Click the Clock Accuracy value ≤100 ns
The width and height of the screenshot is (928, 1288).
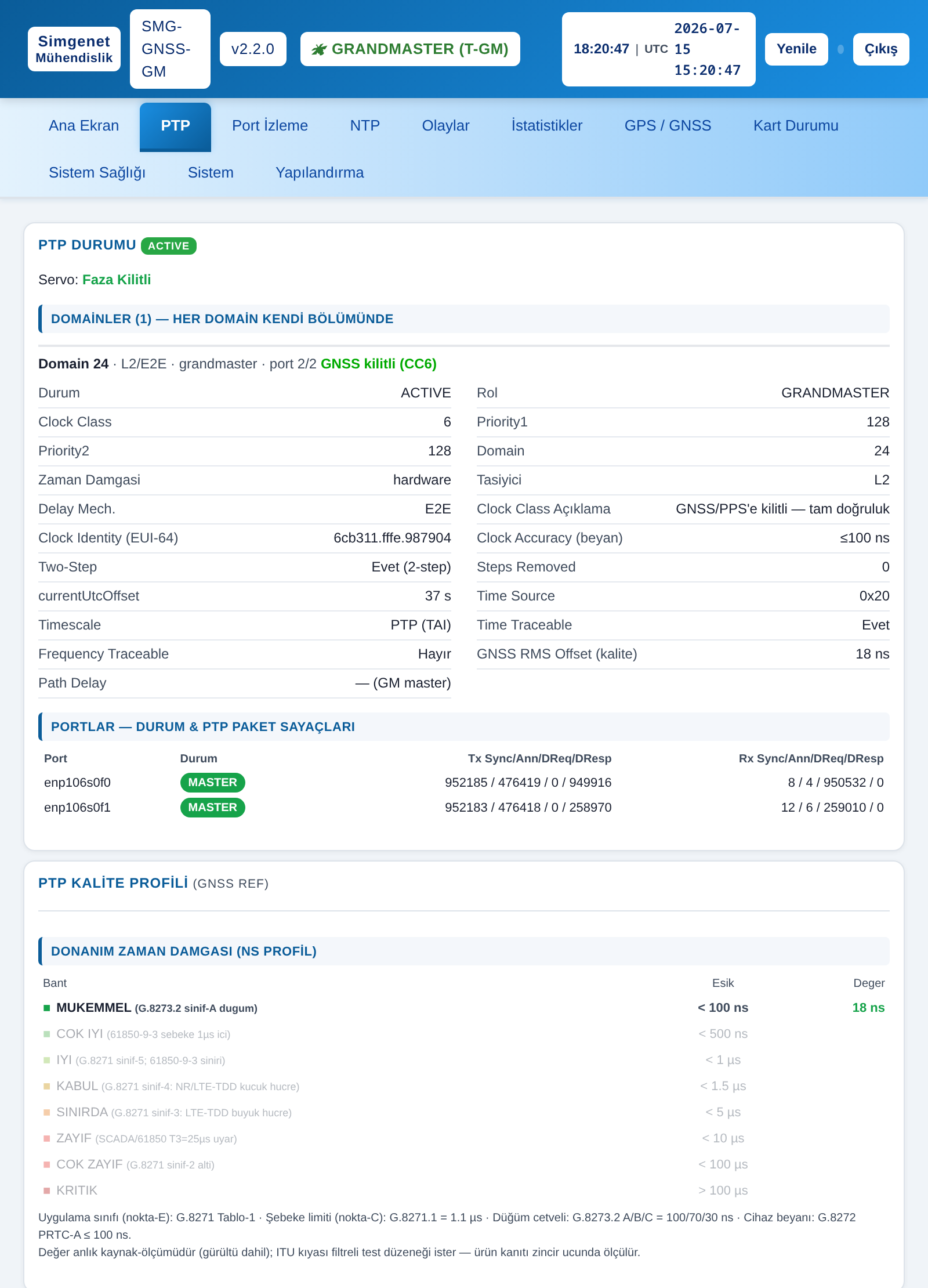[864, 538]
